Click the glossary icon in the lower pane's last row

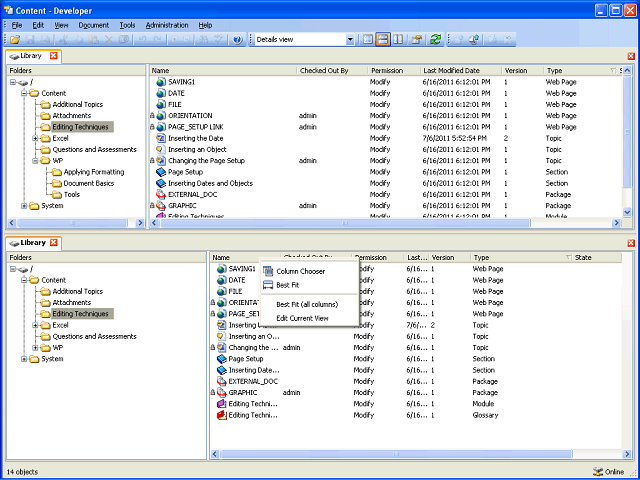222,415
